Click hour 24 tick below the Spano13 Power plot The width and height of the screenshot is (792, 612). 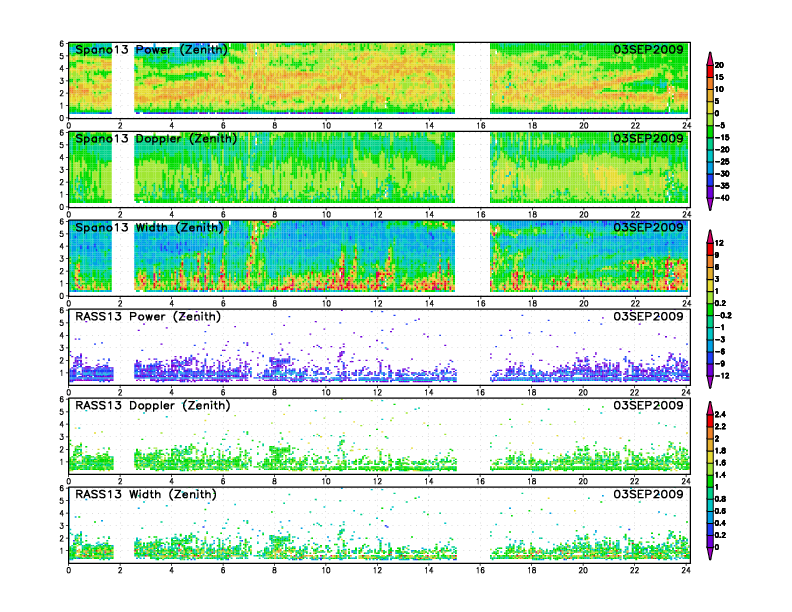[687, 125]
